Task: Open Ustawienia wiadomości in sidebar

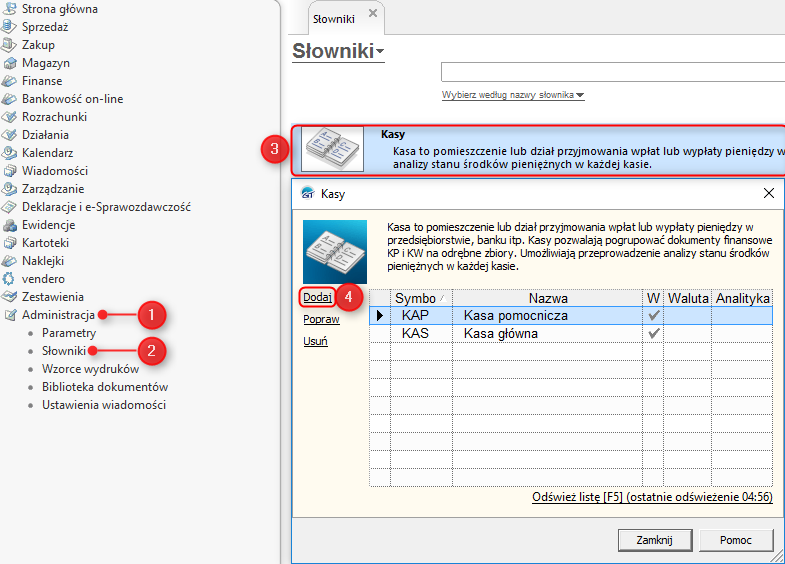Action: (104, 405)
